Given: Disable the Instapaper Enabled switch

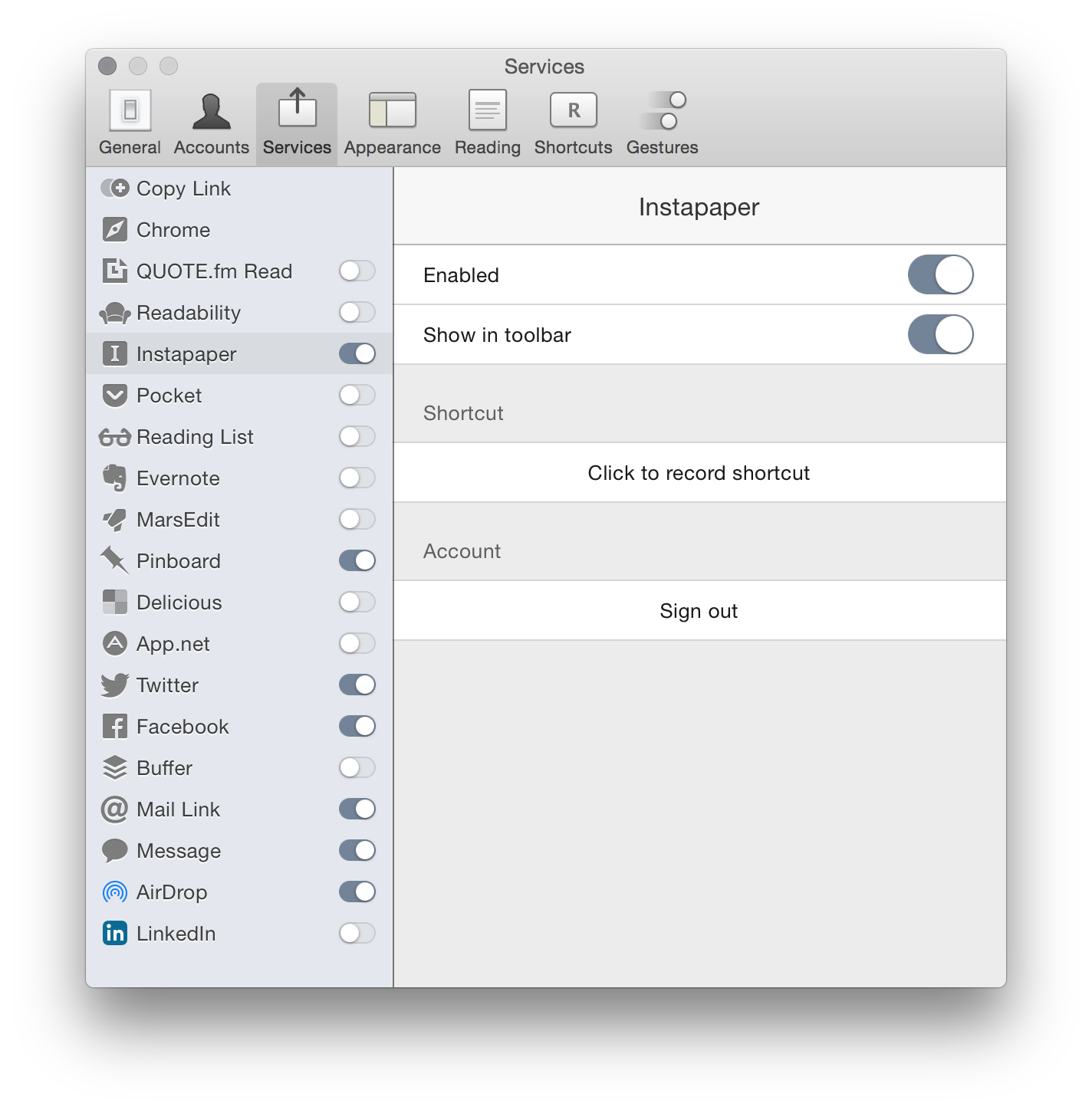Looking at the screenshot, I should click(x=940, y=274).
